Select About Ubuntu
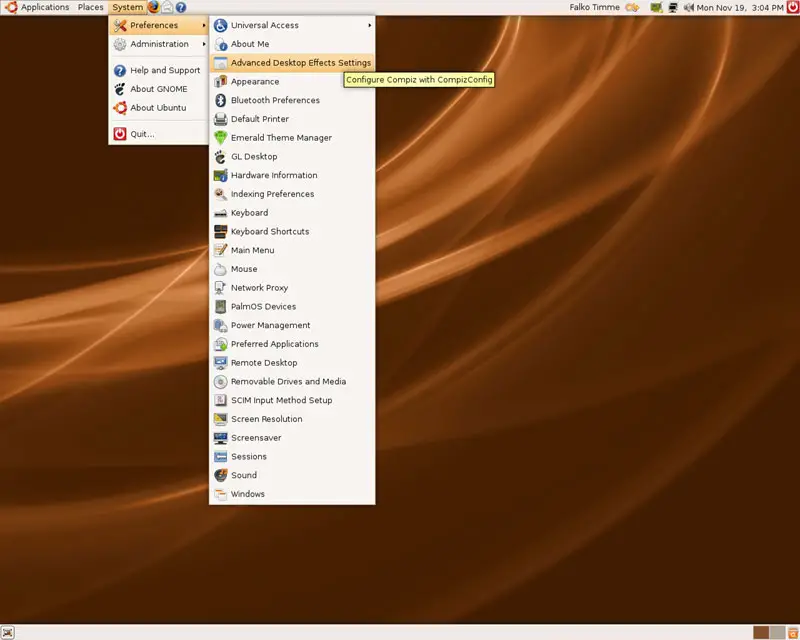Viewport: 800px width, 640px height. click(159, 108)
